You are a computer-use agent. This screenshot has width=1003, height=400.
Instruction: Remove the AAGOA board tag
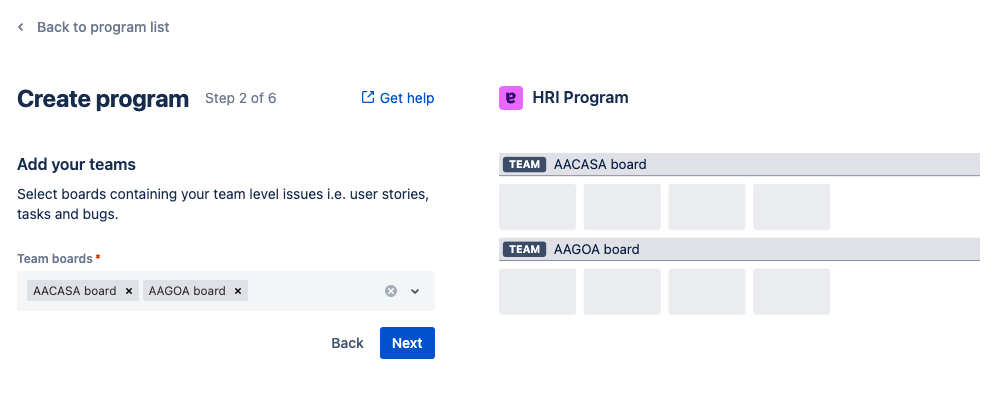tap(238, 291)
